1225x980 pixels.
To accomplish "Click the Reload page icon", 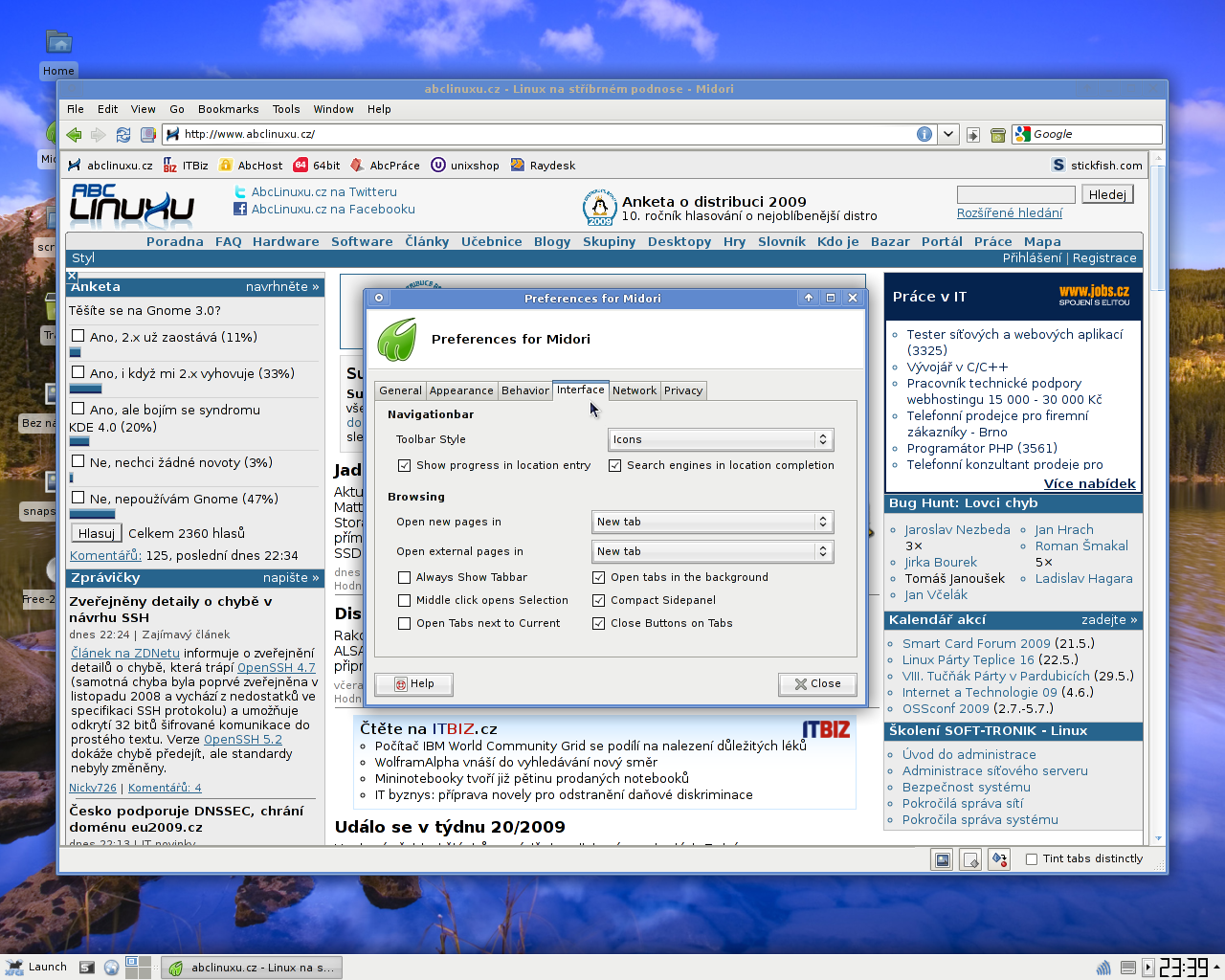I will tap(122, 135).
